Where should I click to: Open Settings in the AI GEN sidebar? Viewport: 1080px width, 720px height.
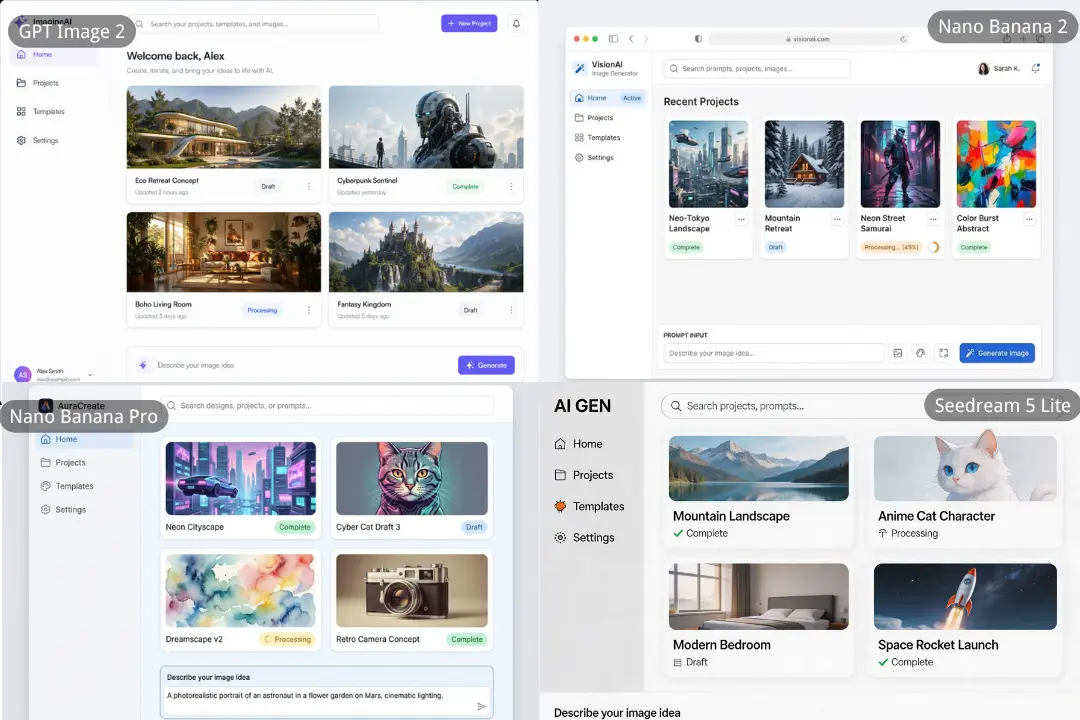[584, 537]
